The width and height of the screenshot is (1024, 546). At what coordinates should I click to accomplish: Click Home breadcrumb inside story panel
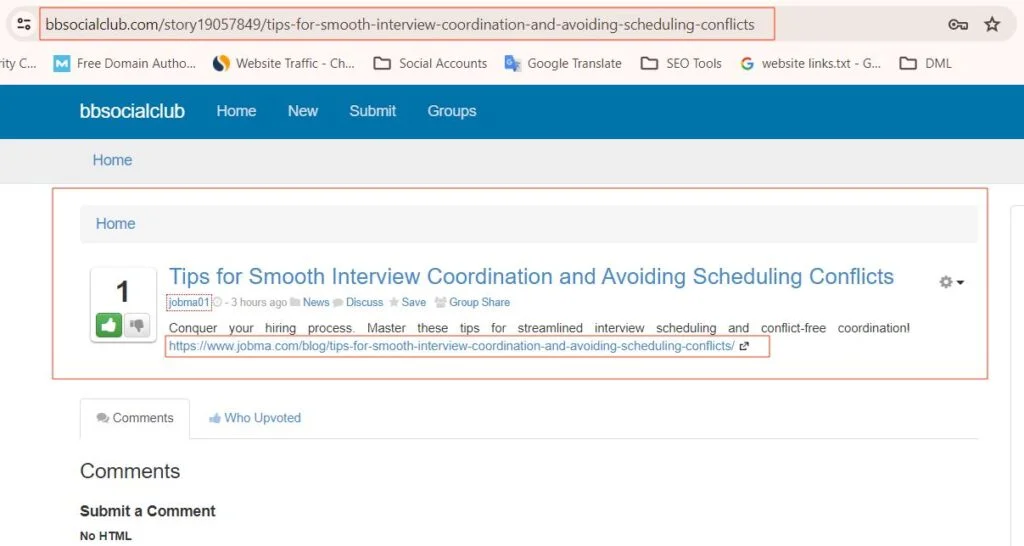(116, 223)
